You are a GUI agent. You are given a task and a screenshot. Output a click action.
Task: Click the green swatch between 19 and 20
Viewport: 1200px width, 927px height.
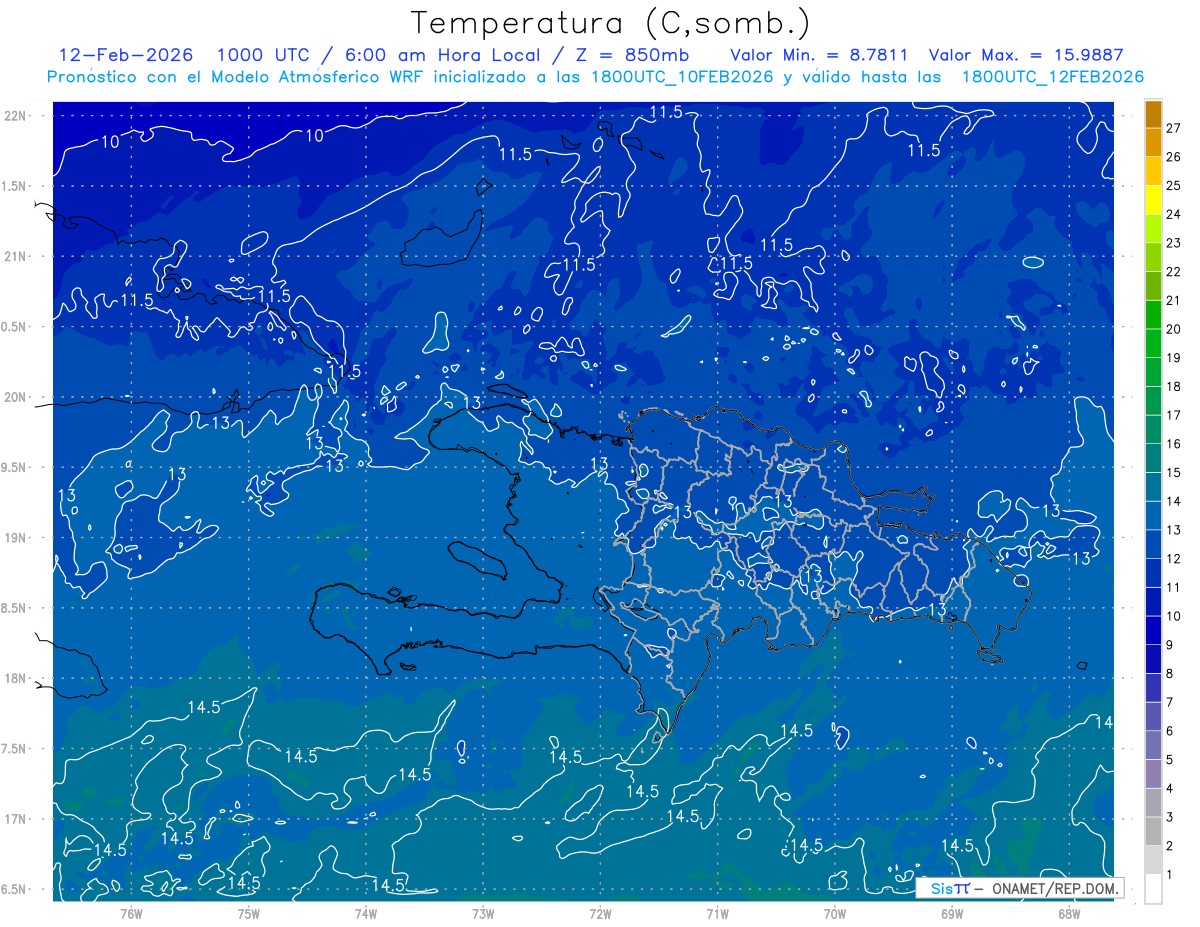coord(1153,343)
